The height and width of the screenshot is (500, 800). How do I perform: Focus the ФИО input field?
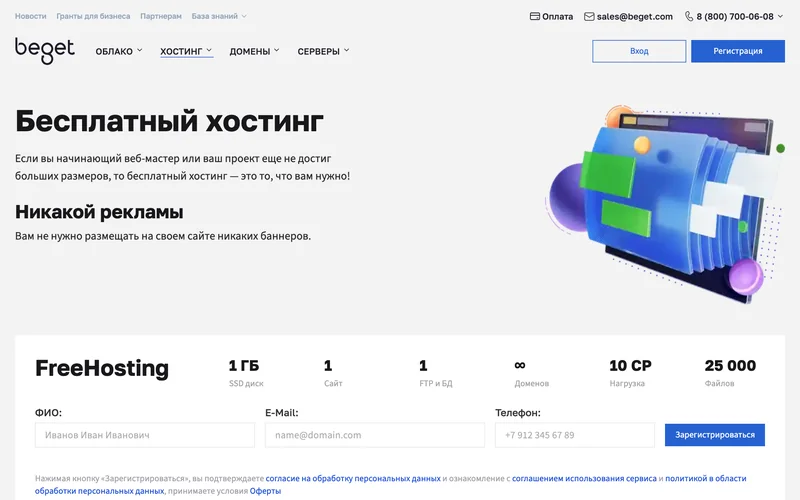145,435
